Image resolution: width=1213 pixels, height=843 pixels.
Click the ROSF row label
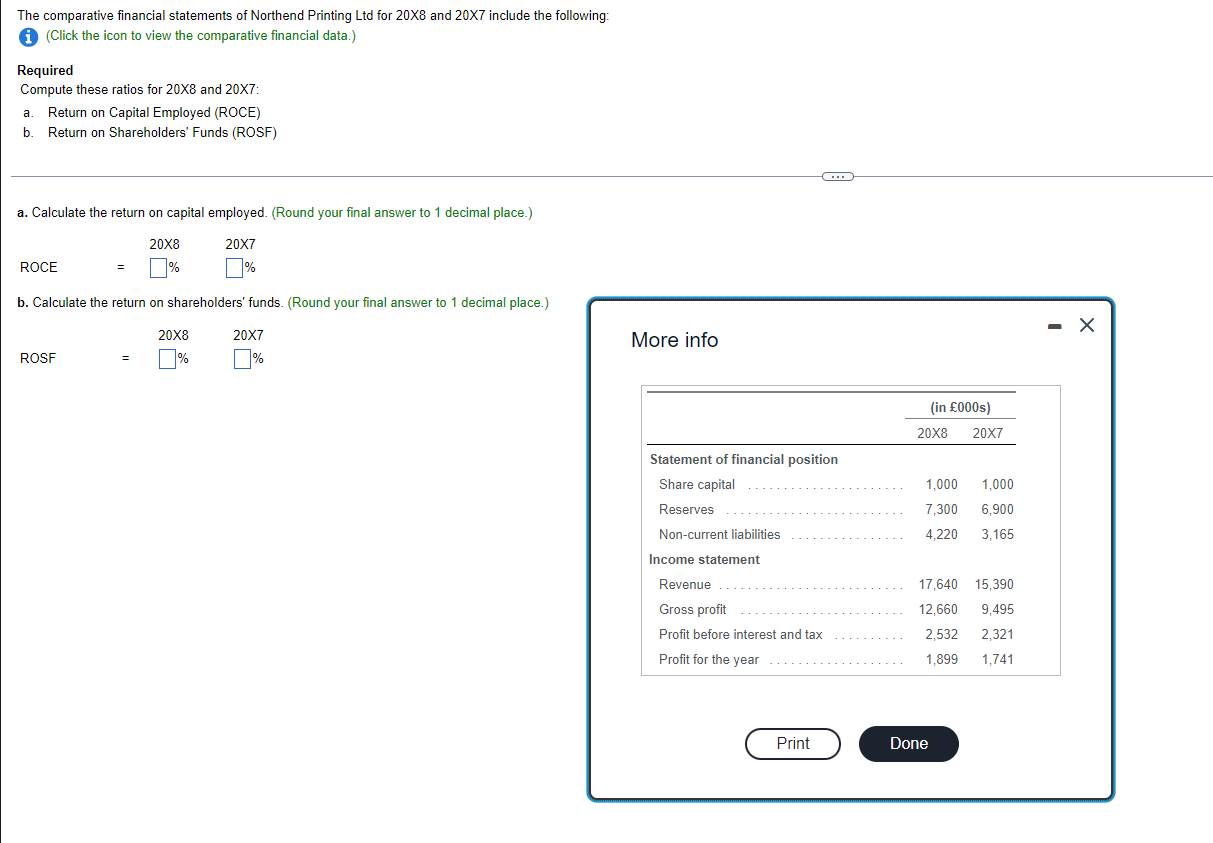38,359
